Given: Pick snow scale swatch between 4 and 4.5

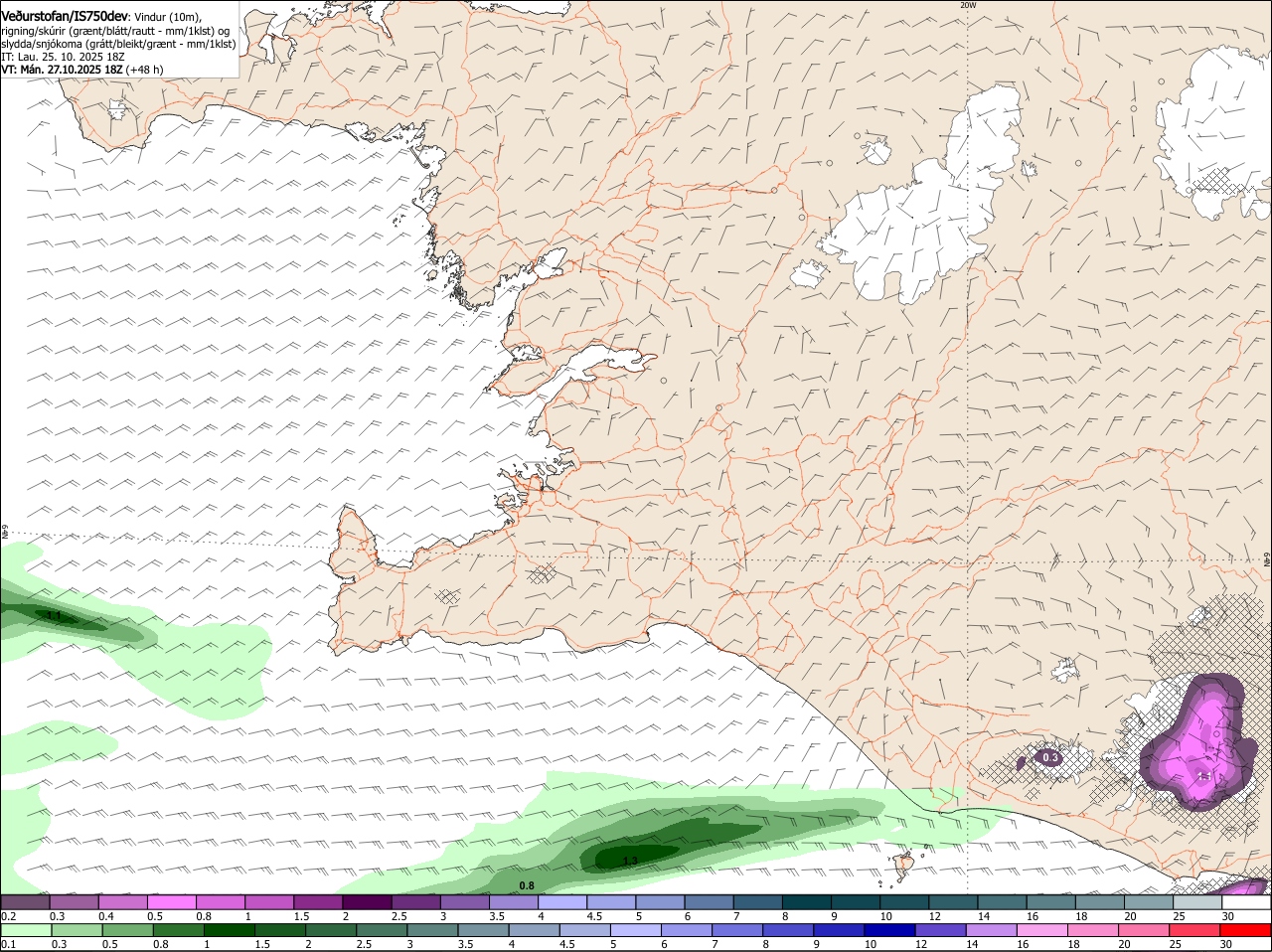Looking at the screenshot, I should click(562, 901).
